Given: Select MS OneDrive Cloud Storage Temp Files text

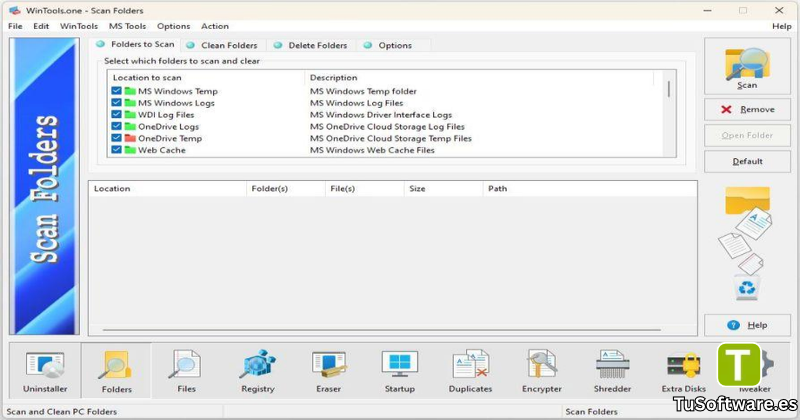Looking at the screenshot, I should [x=391, y=138].
